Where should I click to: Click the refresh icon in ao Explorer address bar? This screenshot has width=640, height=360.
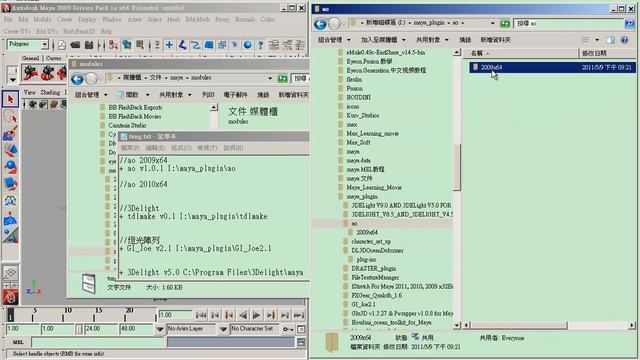click(505, 24)
